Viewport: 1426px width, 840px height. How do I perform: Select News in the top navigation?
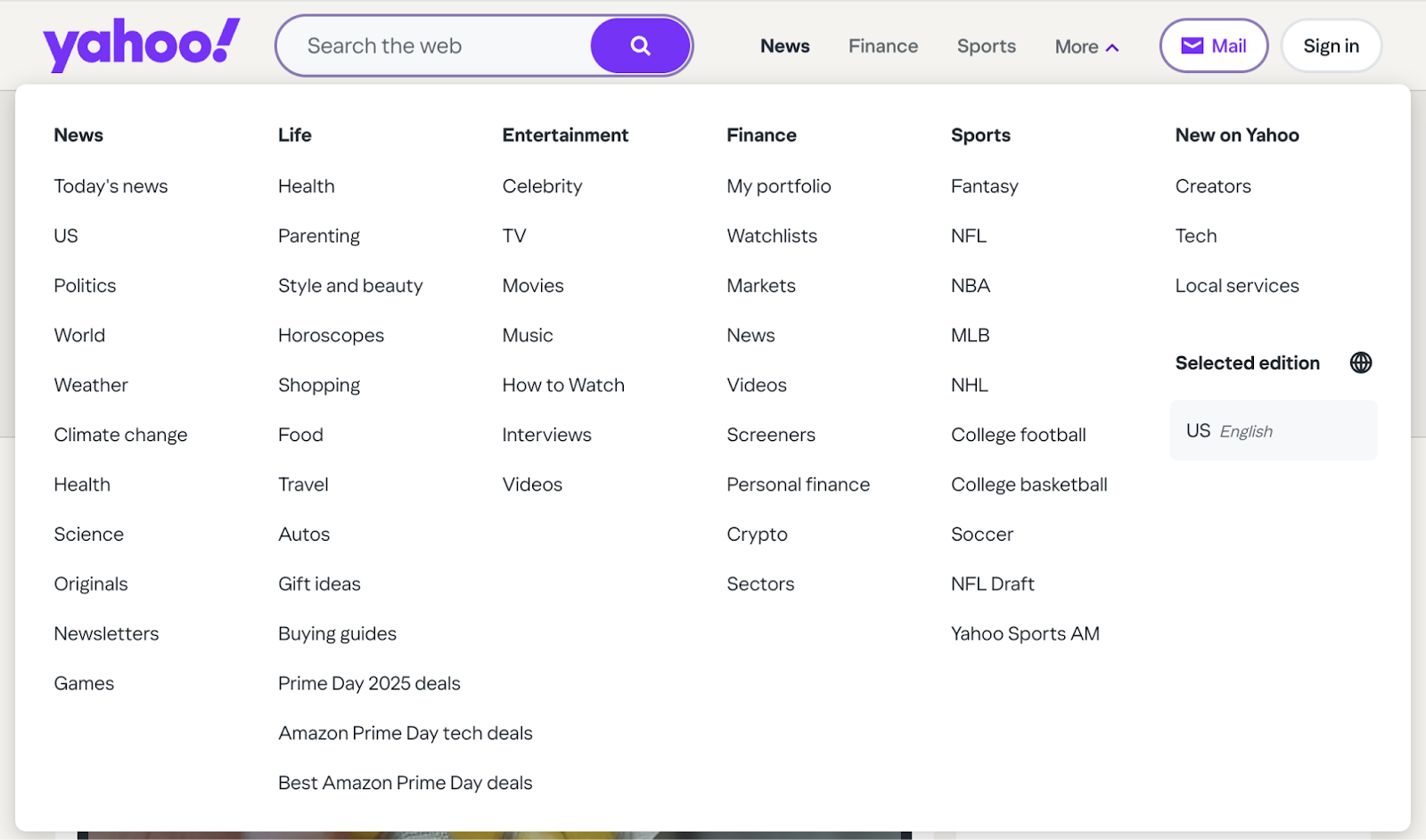click(x=783, y=45)
